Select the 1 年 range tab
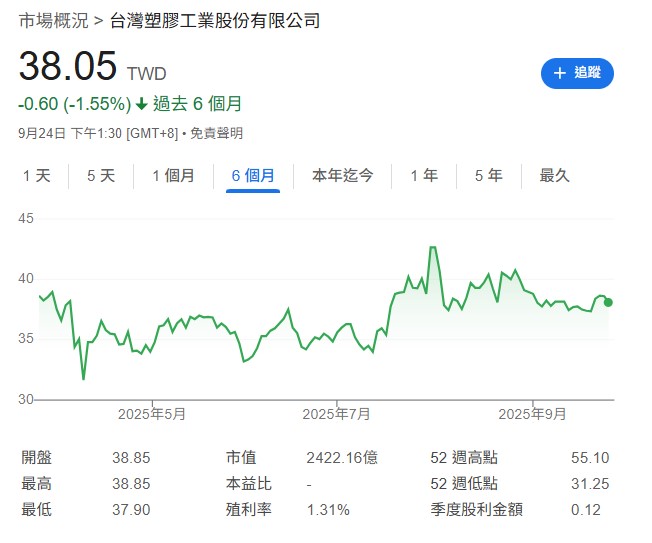The height and width of the screenshot is (543, 652). click(x=424, y=175)
